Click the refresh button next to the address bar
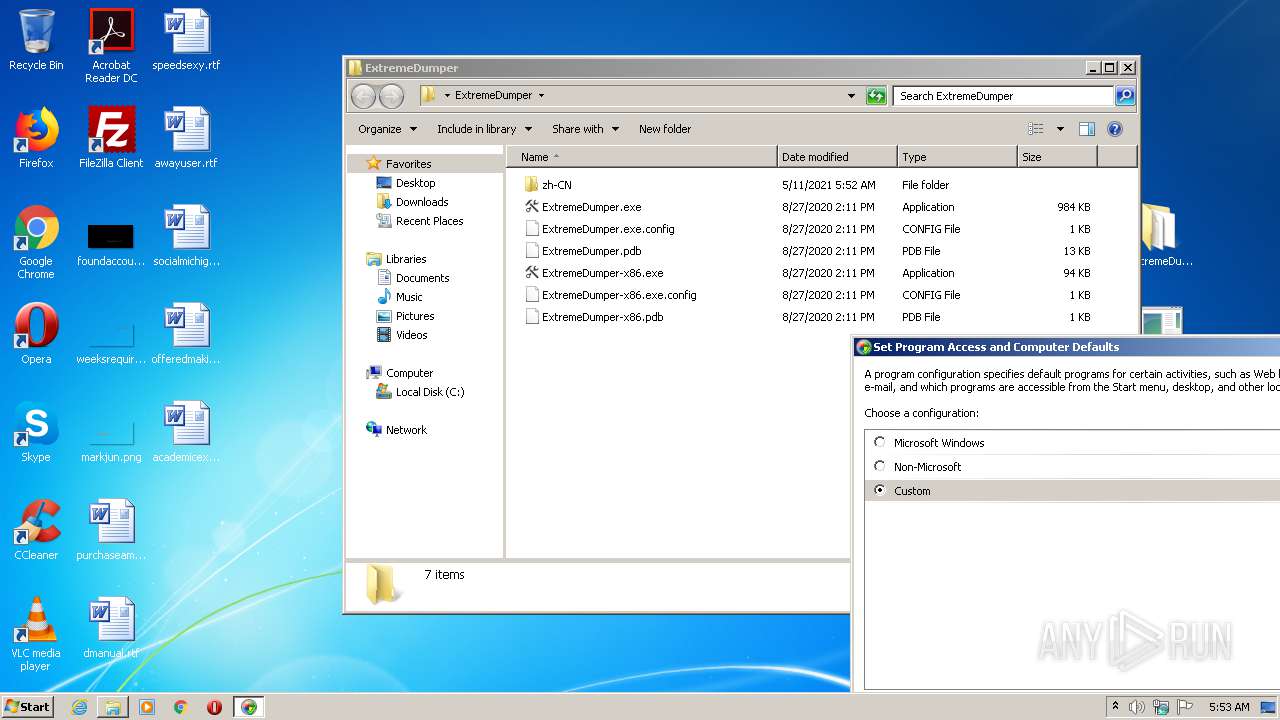 (x=876, y=96)
